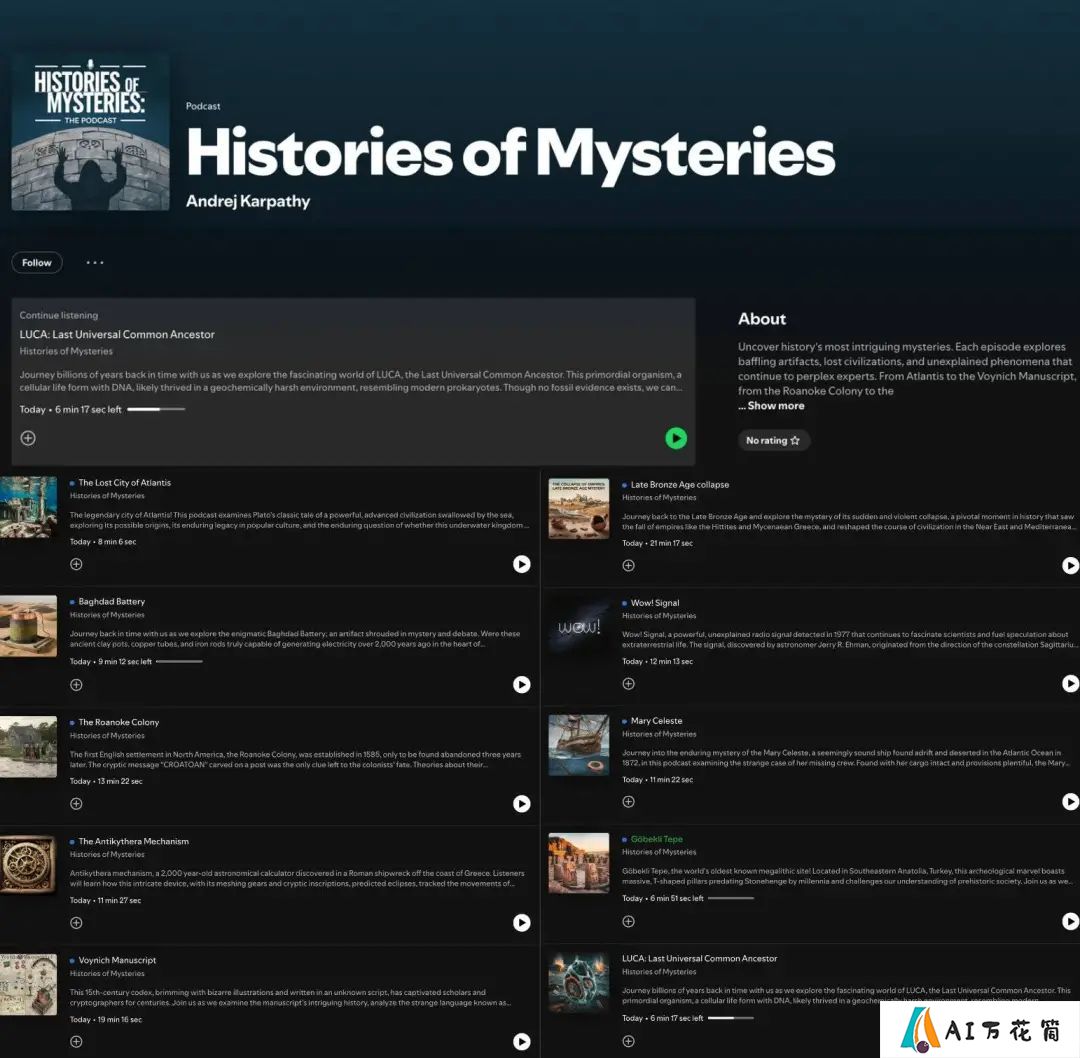1080x1058 pixels.
Task: Open the Atlantis episode thumbnail
Action: pyautogui.click(x=28, y=507)
